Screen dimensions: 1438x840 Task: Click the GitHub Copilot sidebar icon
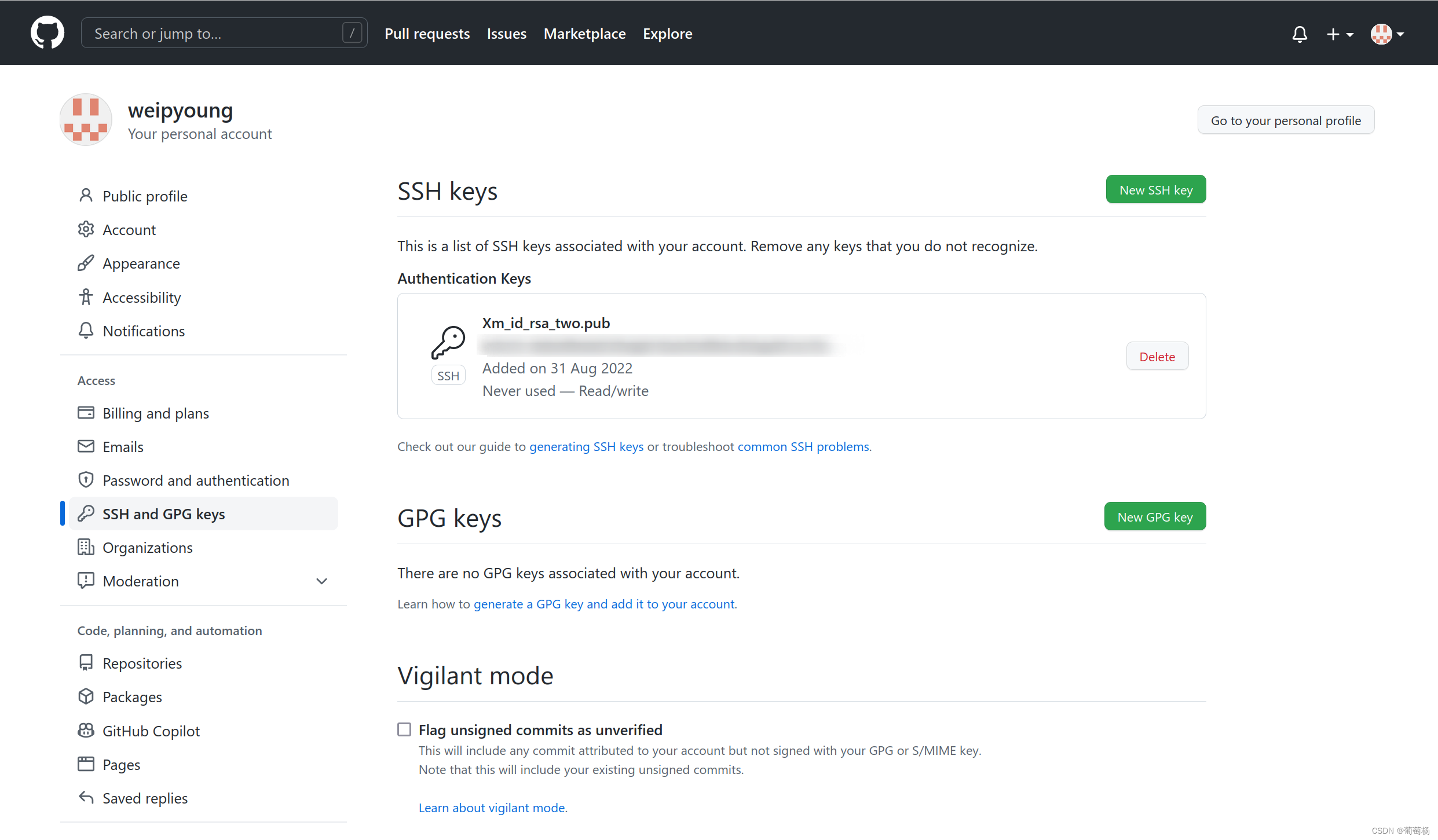tap(86, 731)
